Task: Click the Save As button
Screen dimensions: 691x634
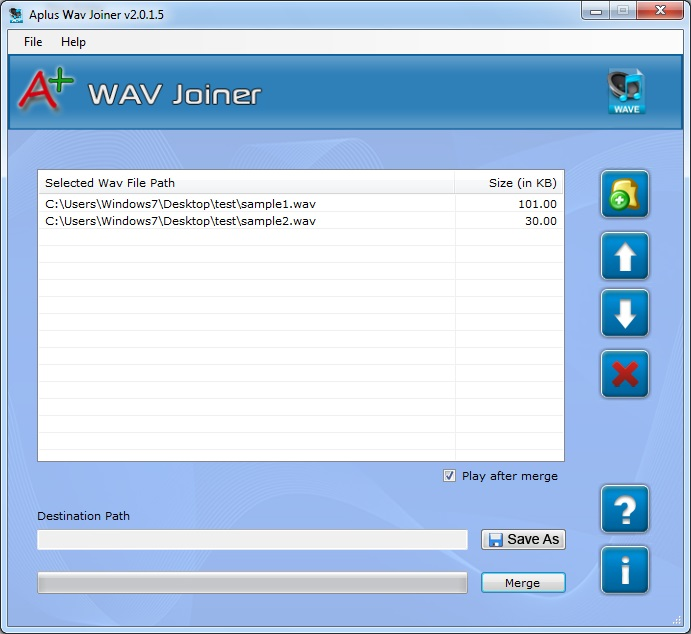Action: coord(523,539)
